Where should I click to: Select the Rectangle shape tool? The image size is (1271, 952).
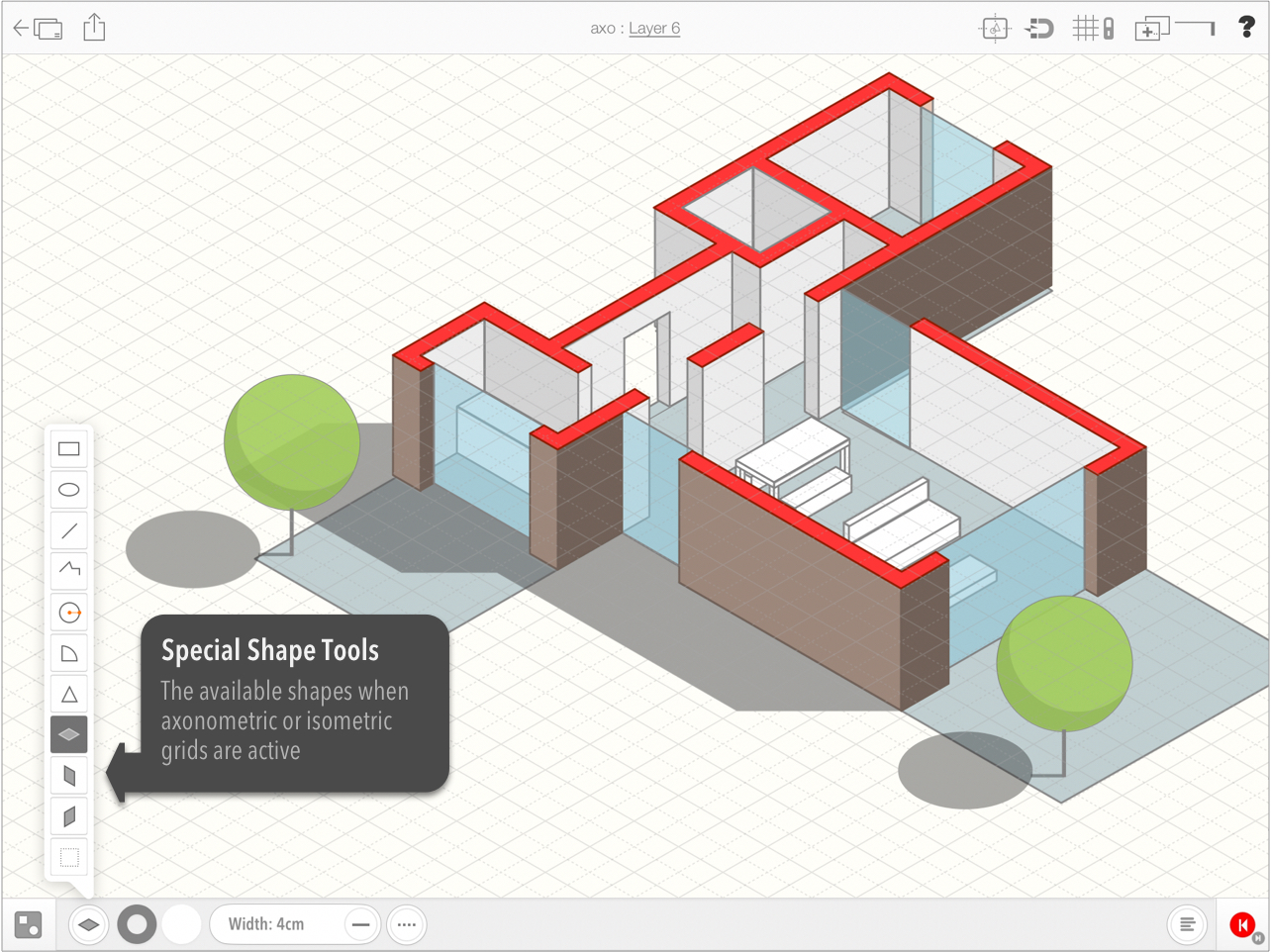pos(69,449)
